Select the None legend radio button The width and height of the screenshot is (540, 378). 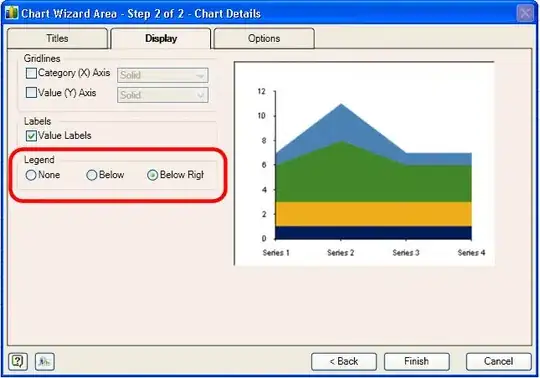[x=31, y=175]
